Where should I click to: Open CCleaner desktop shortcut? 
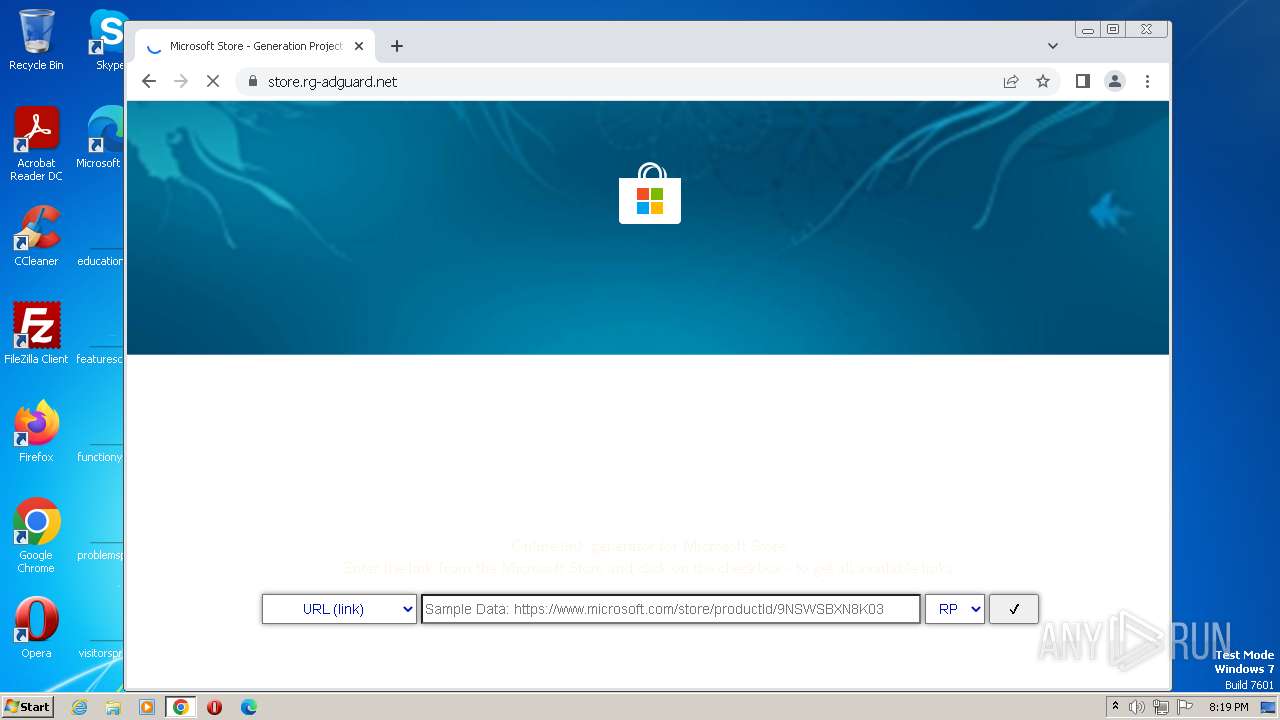click(36, 236)
